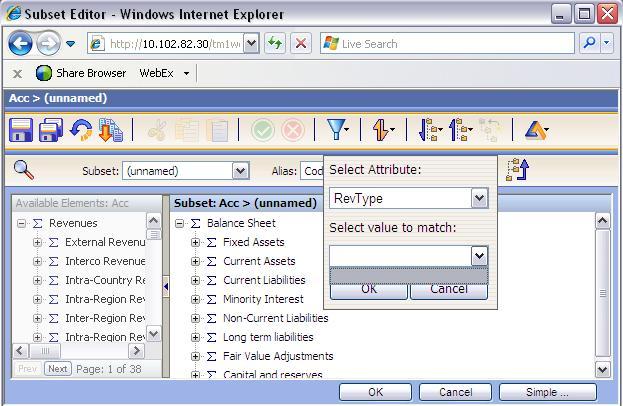The height and width of the screenshot is (406, 623).
Task: Open the Sort orange arrows tool
Action: [x=383, y=130]
